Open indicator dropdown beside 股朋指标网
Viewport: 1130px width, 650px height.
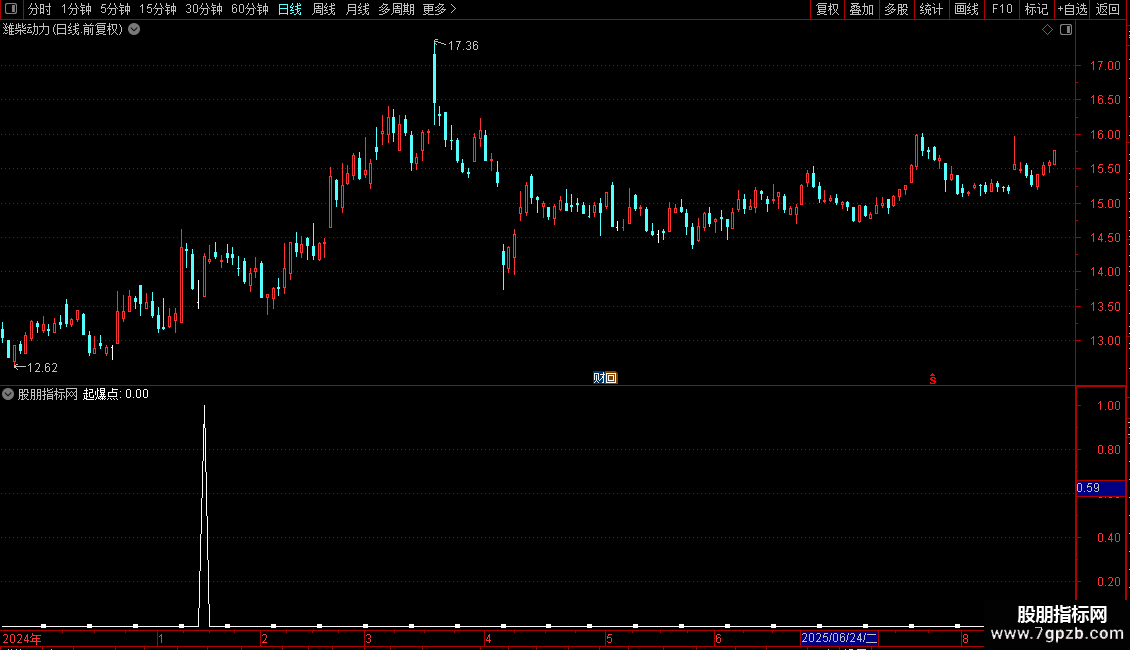point(8,394)
